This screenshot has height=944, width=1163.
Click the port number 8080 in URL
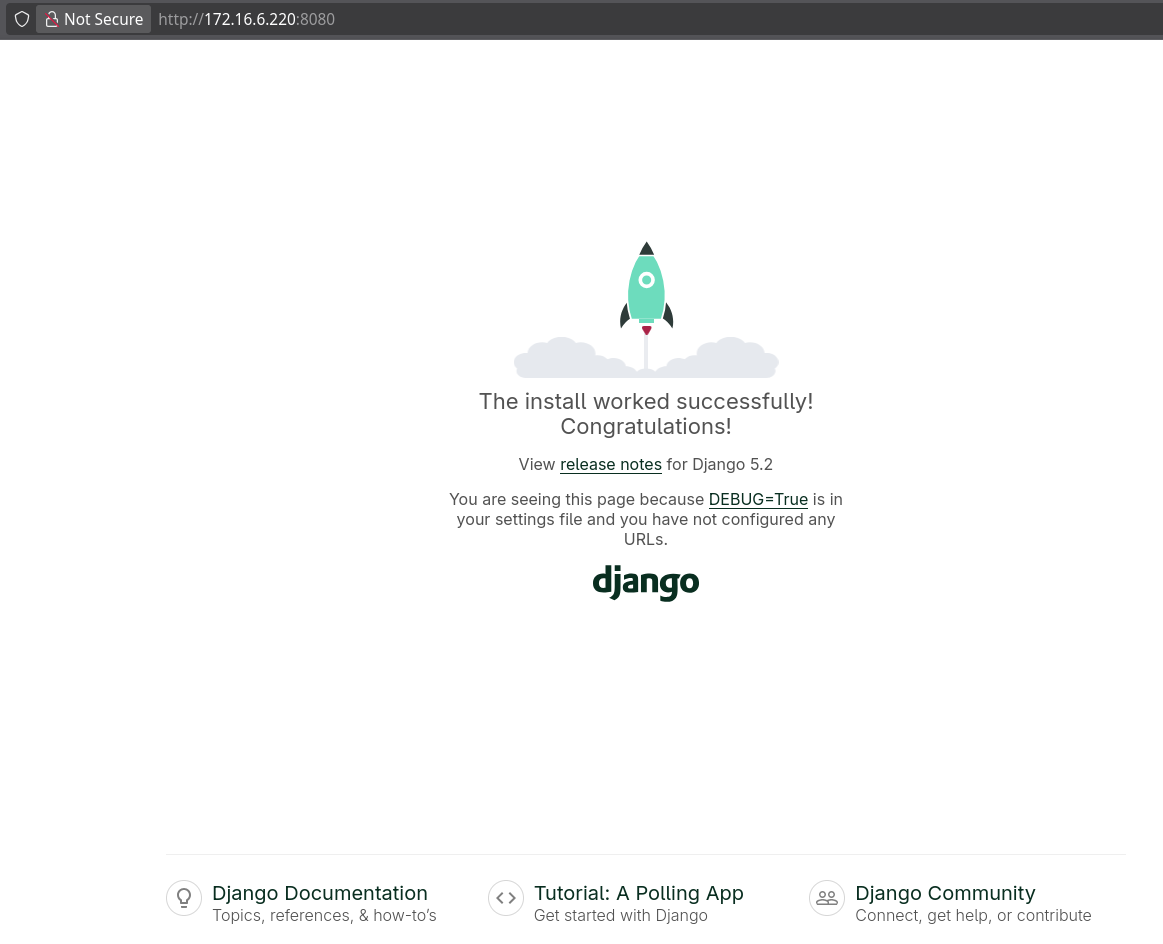pyautogui.click(x=317, y=19)
